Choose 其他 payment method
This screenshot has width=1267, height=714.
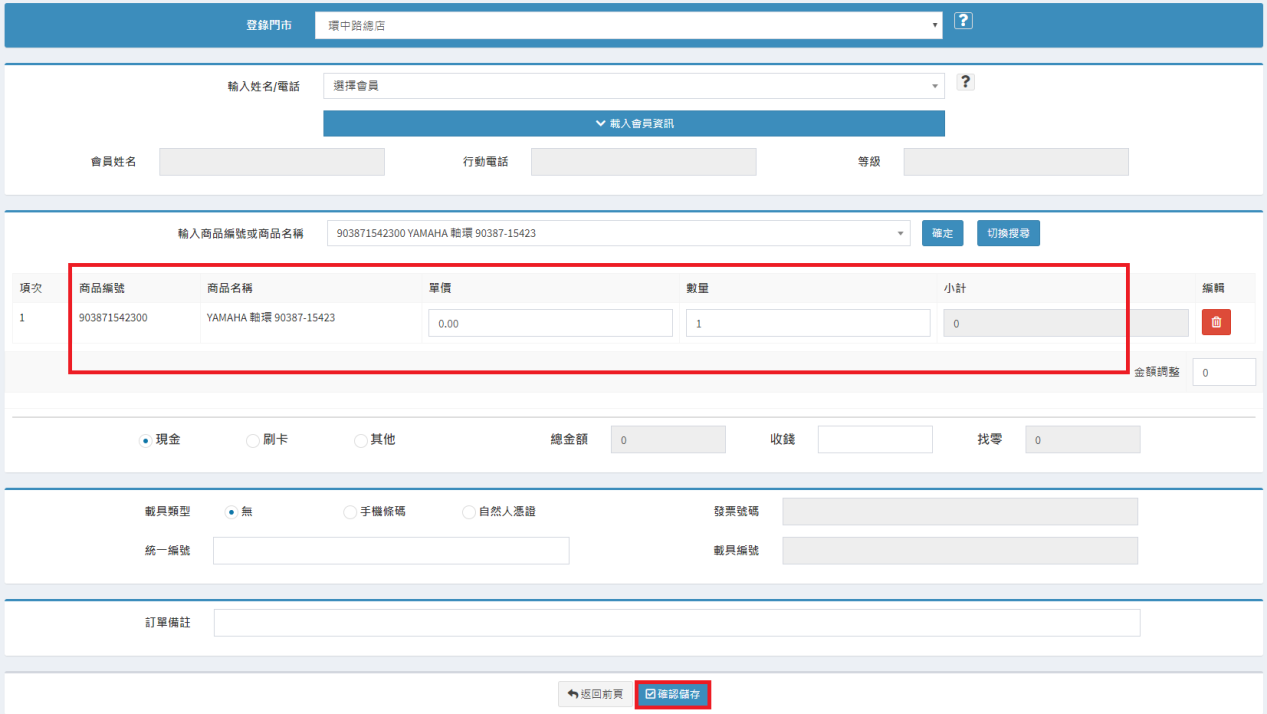(361, 440)
